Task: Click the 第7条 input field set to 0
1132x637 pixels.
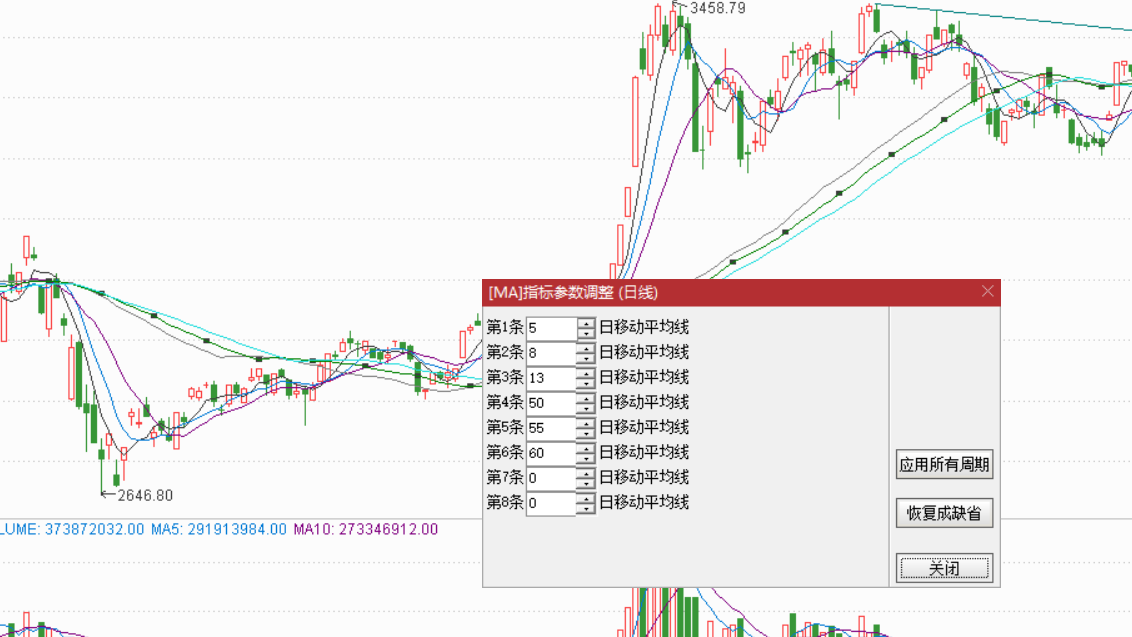Action: point(551,478)
